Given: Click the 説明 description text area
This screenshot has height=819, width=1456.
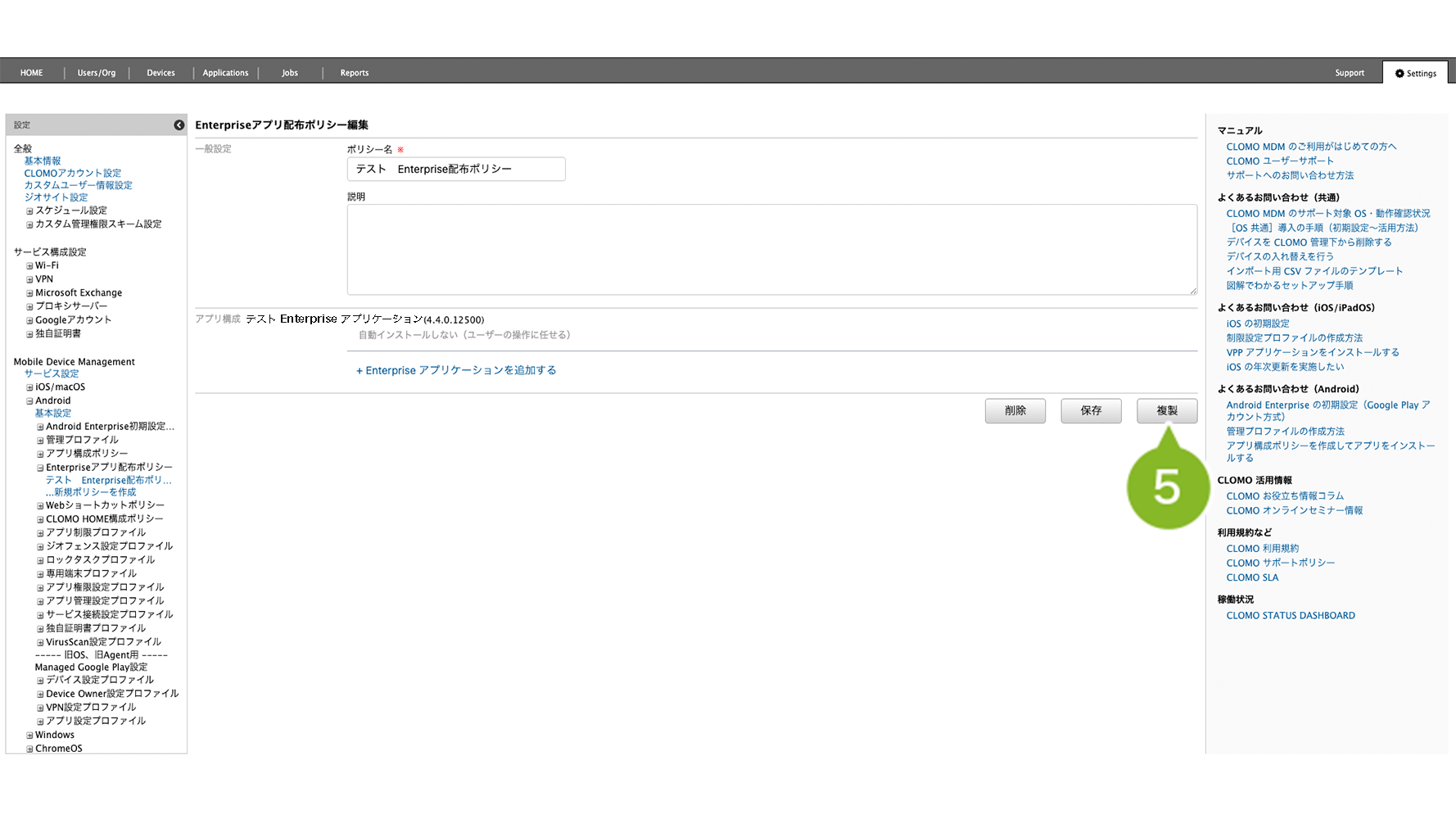Looking at the screenshot, I should pos(771,249).
